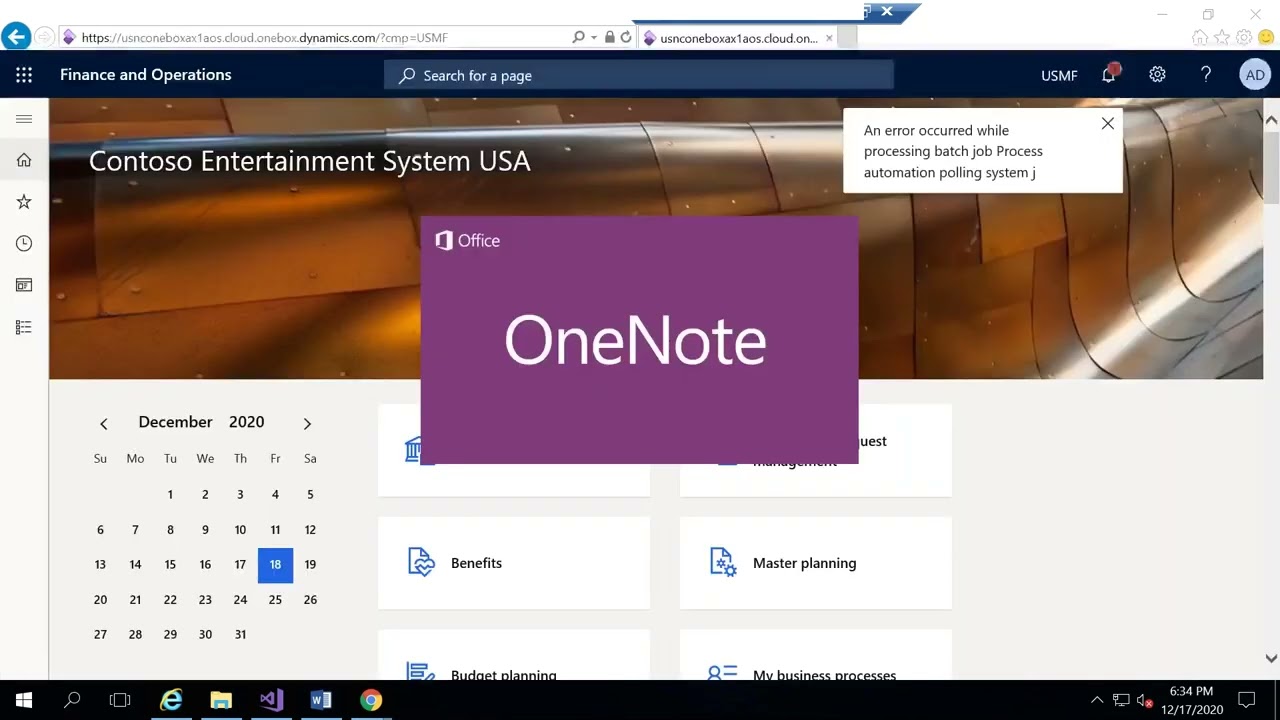This screenshot has height=720, width=1280.
Task: Open Recent clock icon in sidebar
Action: 24,243
